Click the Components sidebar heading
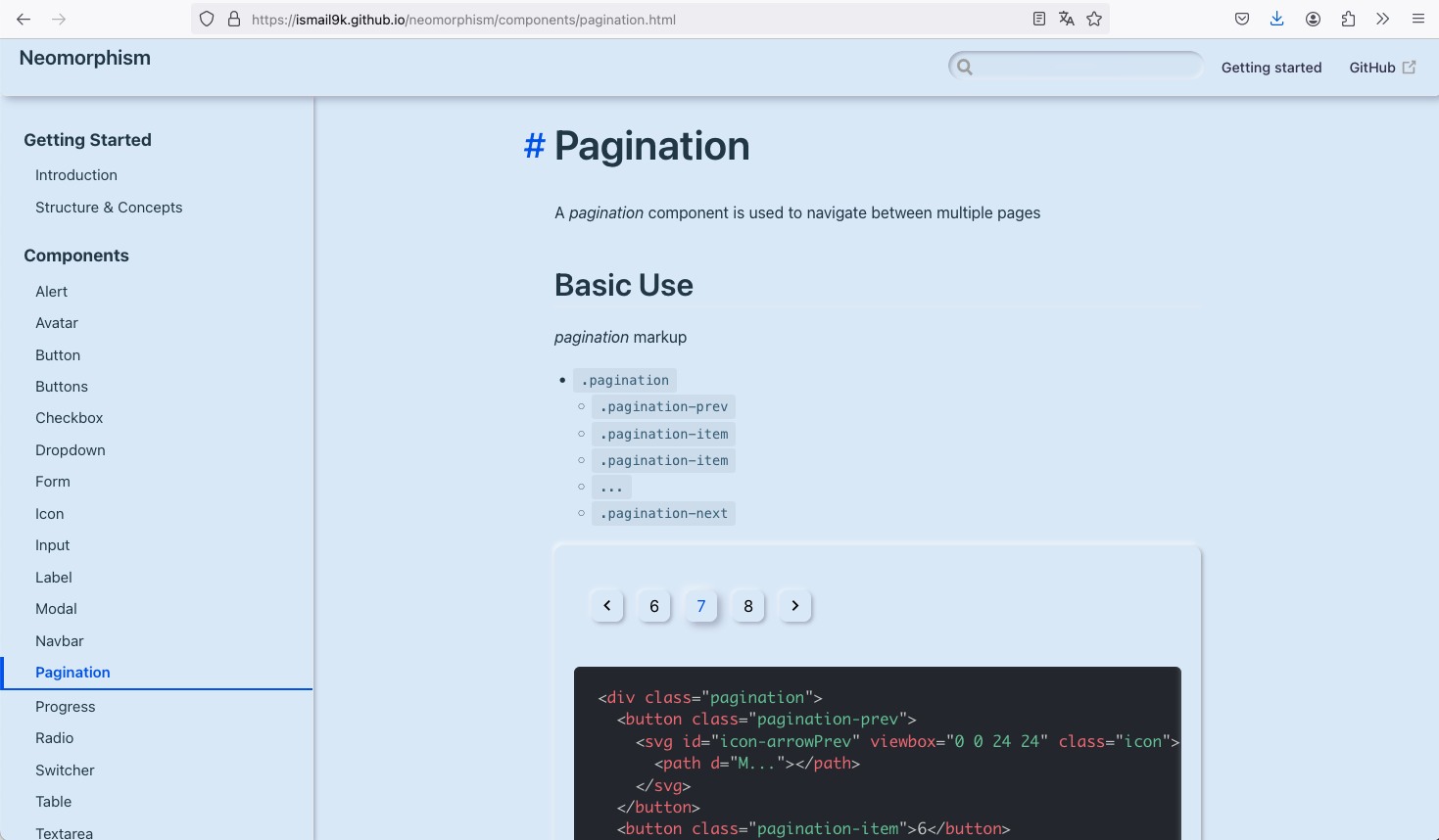The image size is (1439, 840). (x=76, y=256)
